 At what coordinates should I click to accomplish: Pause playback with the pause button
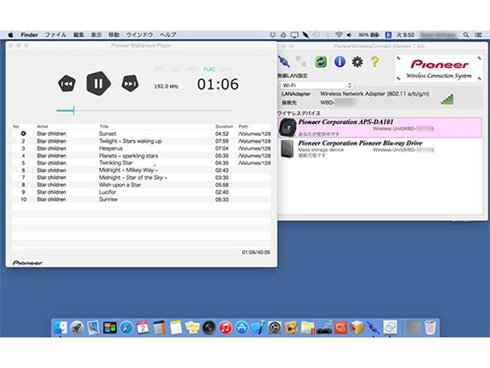tap(98, 83)
